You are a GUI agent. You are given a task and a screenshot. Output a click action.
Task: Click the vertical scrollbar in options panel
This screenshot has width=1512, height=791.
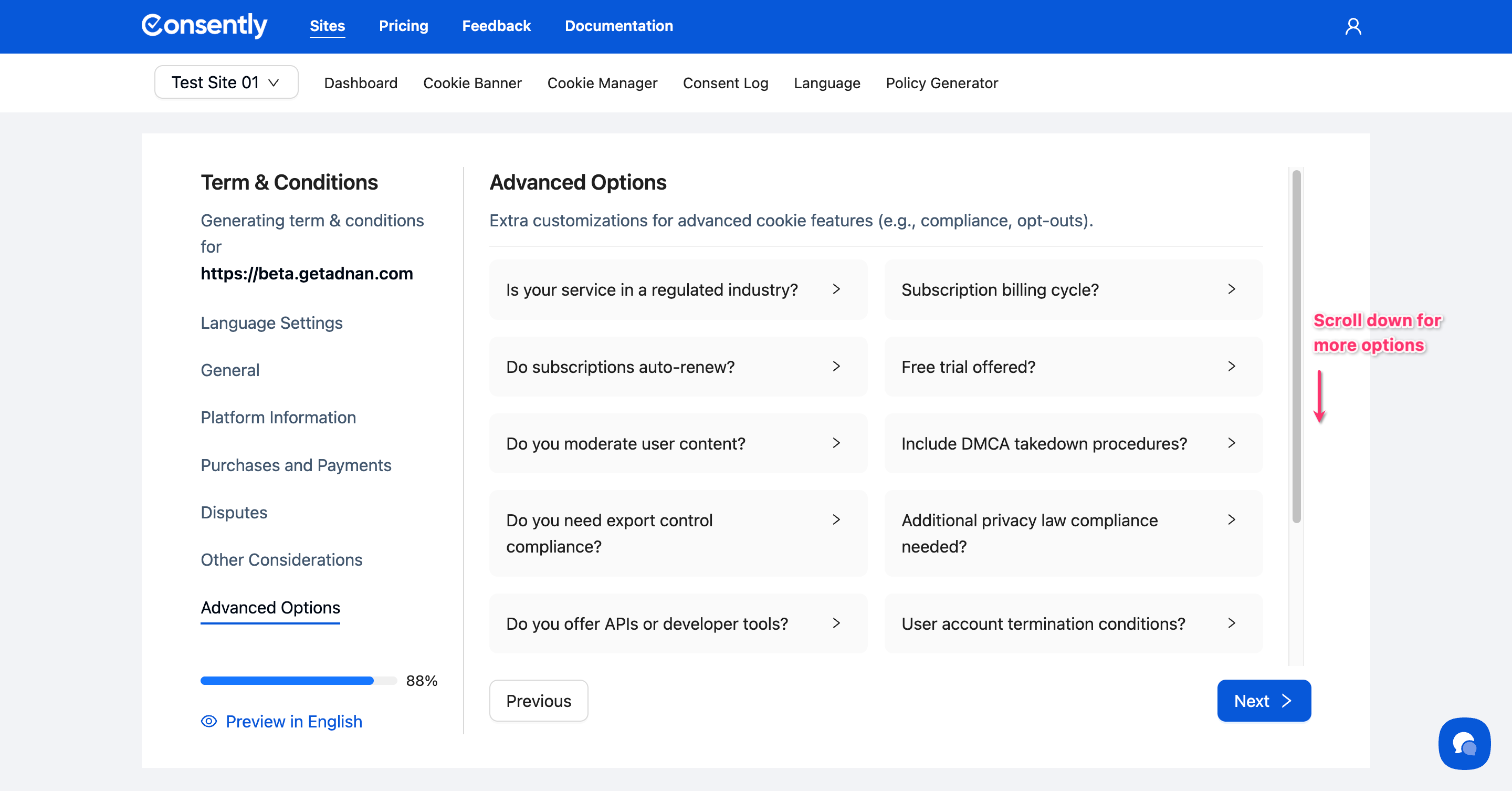click(x=1296, y=347)
